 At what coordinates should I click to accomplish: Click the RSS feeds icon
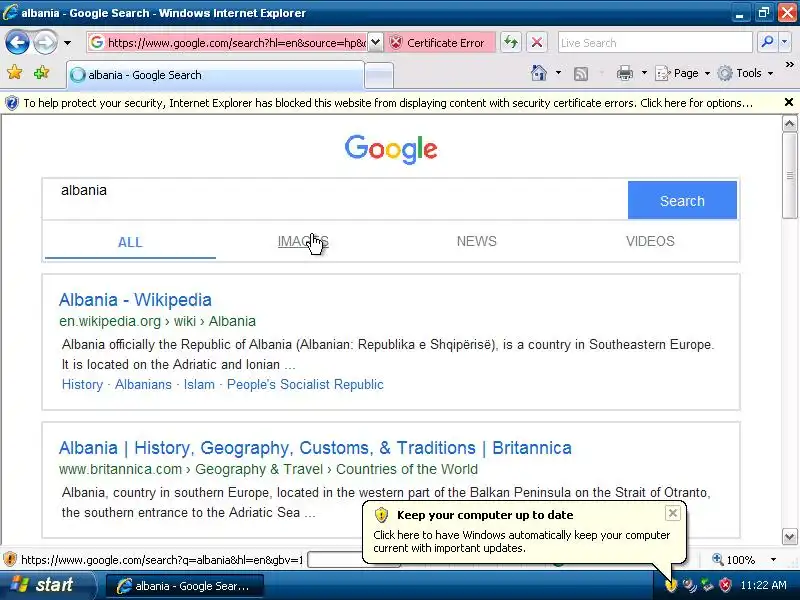click(x=581, y=74)
